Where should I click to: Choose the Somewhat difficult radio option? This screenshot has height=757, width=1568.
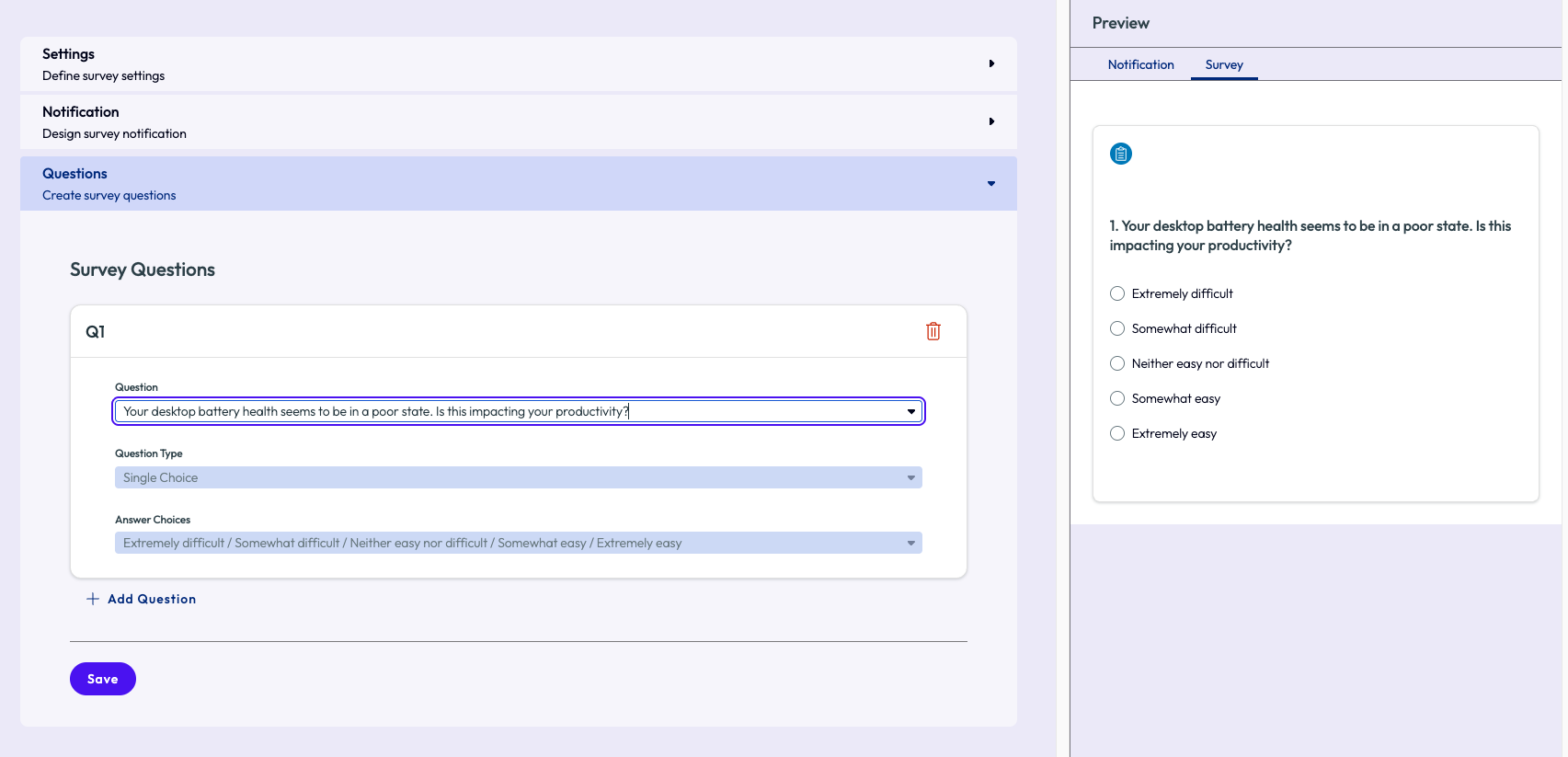pos(1117,328)
